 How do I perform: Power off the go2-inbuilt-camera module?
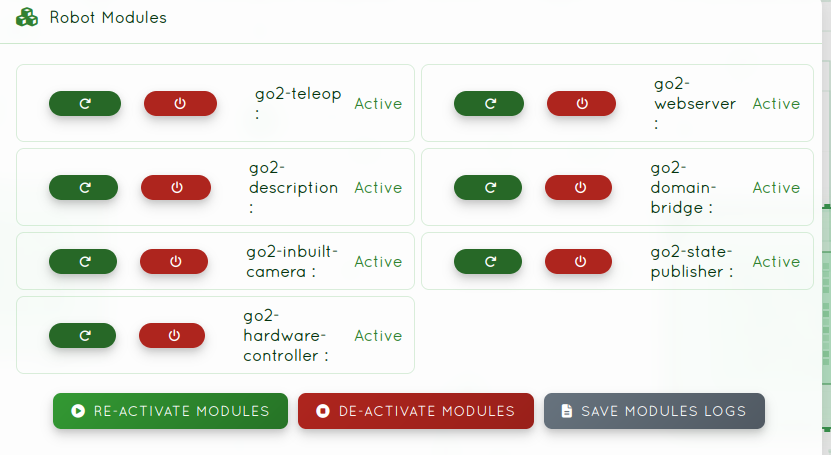pyautogui.click(x=174, y=261)
